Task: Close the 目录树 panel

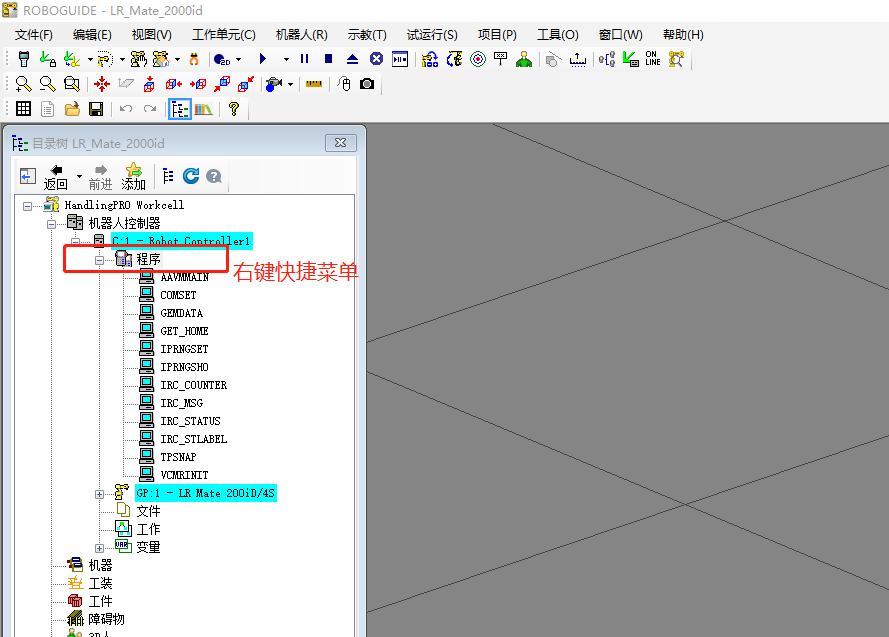Action: tap(341, 143)
